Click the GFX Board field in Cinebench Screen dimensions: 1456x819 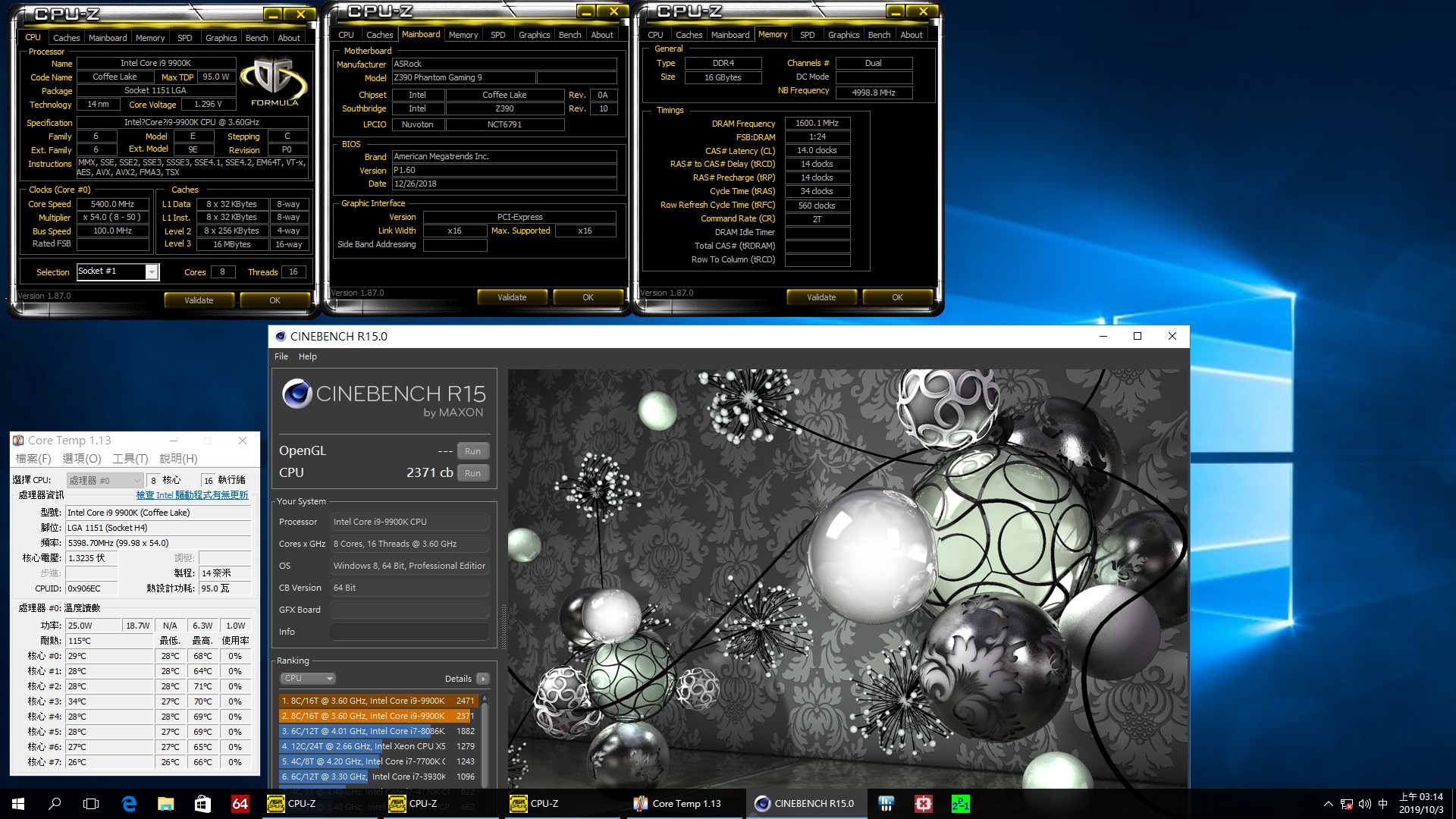pyautogui.click(x=409, y=610)
